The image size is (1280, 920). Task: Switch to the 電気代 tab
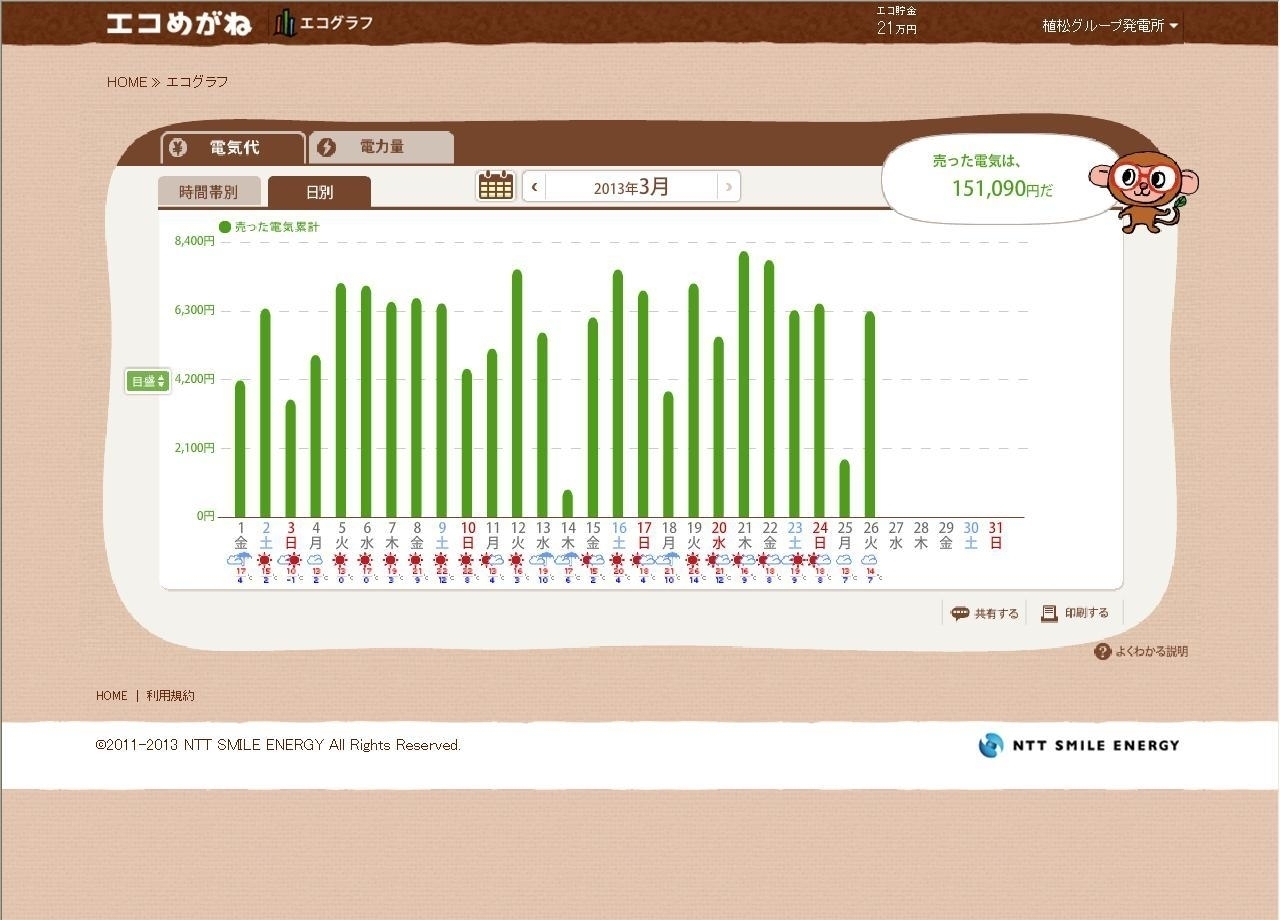[x=233, y=148]
